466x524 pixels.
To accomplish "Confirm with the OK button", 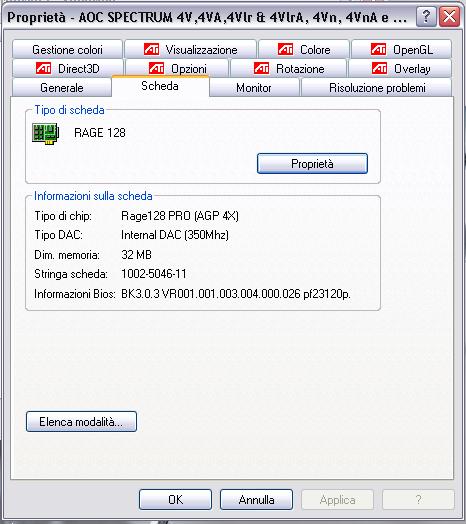I will (175, 499).
